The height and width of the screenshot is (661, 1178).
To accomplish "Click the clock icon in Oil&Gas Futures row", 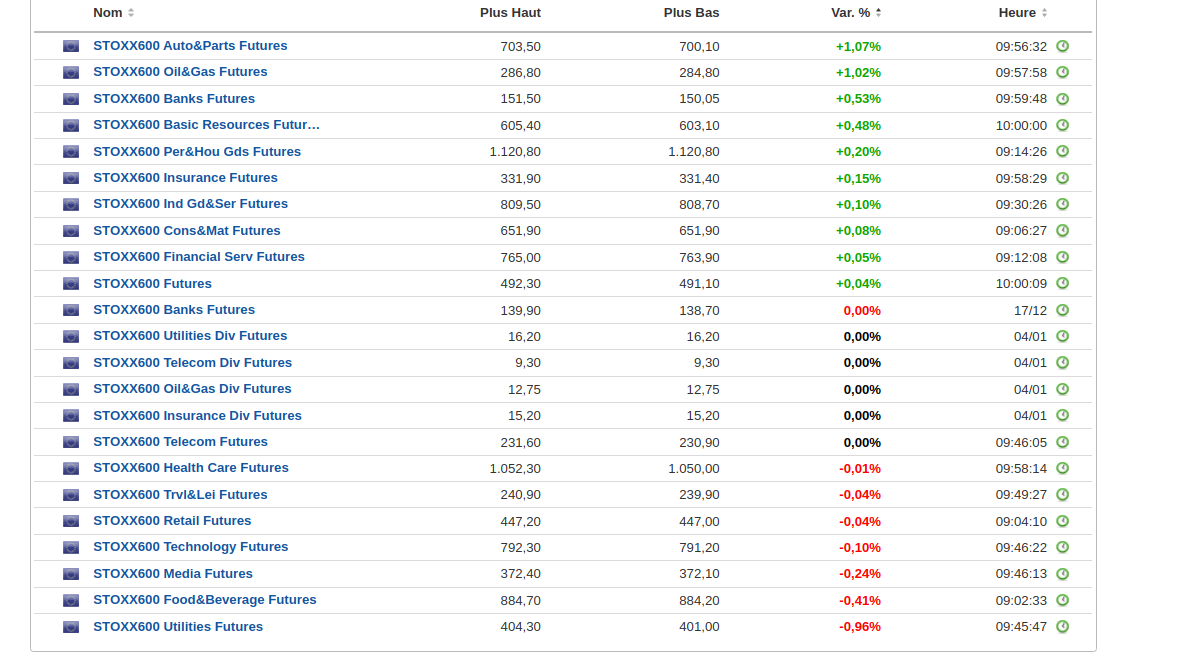I will pos(1062,72).
